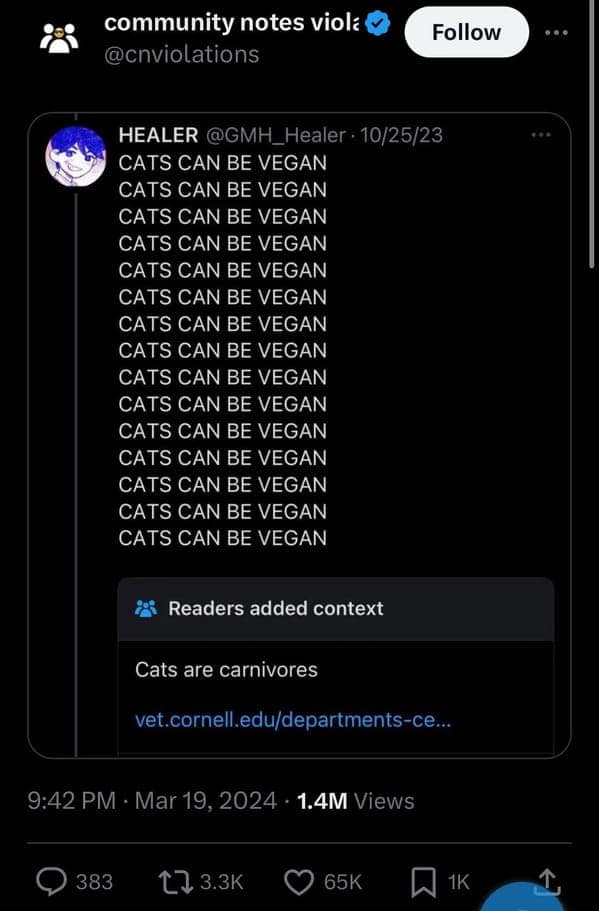This screenshot has height=911, width=599.
Task: Click the Readers added context community icon
Action: (x=148, y=608)
